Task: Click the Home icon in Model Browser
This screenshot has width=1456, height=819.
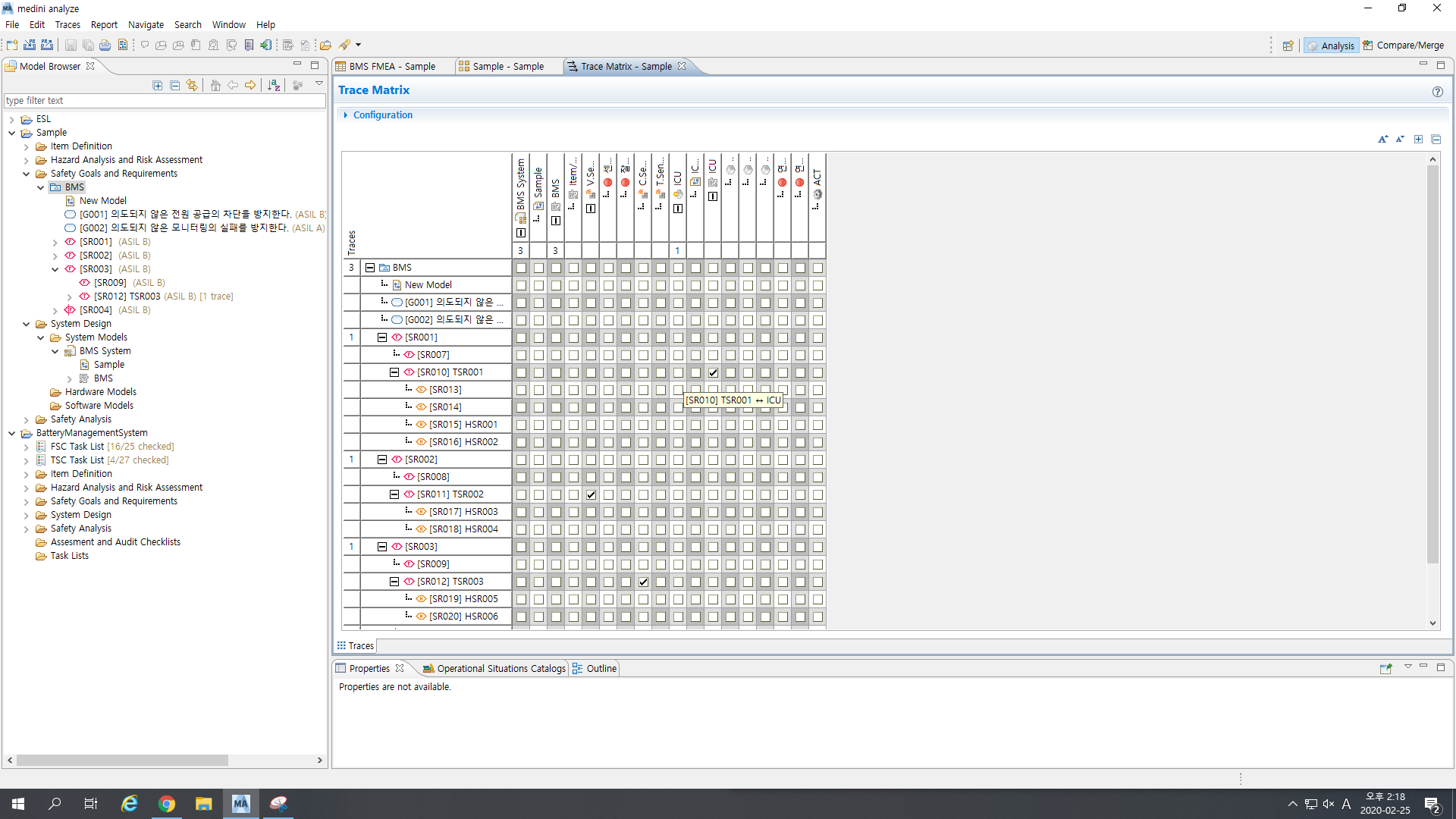Action: click(215, 86)
